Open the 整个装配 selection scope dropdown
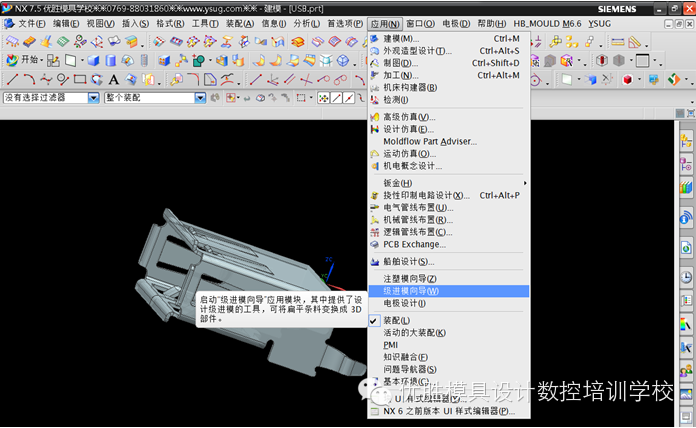Image resolution: width=696 pixels, height=428 pixels. [x=201, y=98]
